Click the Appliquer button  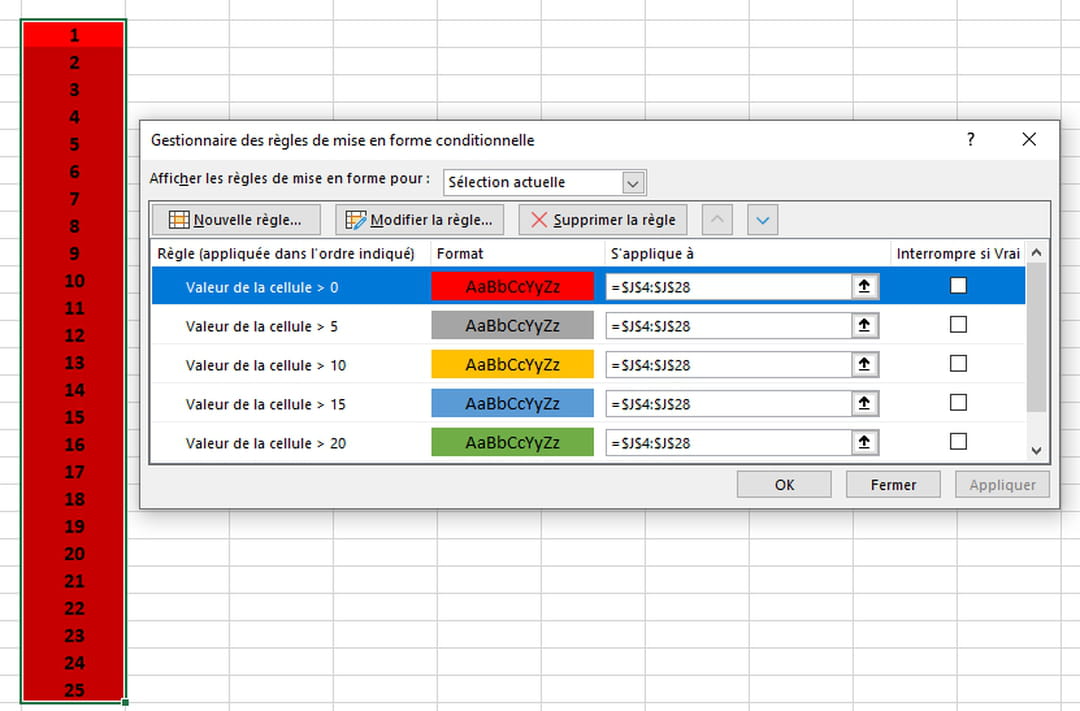pyautogui.click(x=1002, y=484)
